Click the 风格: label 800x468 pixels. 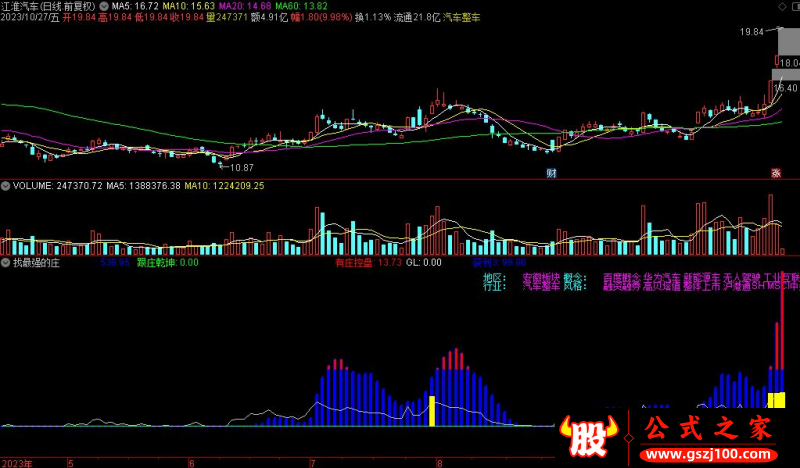[x=575, y=286]
